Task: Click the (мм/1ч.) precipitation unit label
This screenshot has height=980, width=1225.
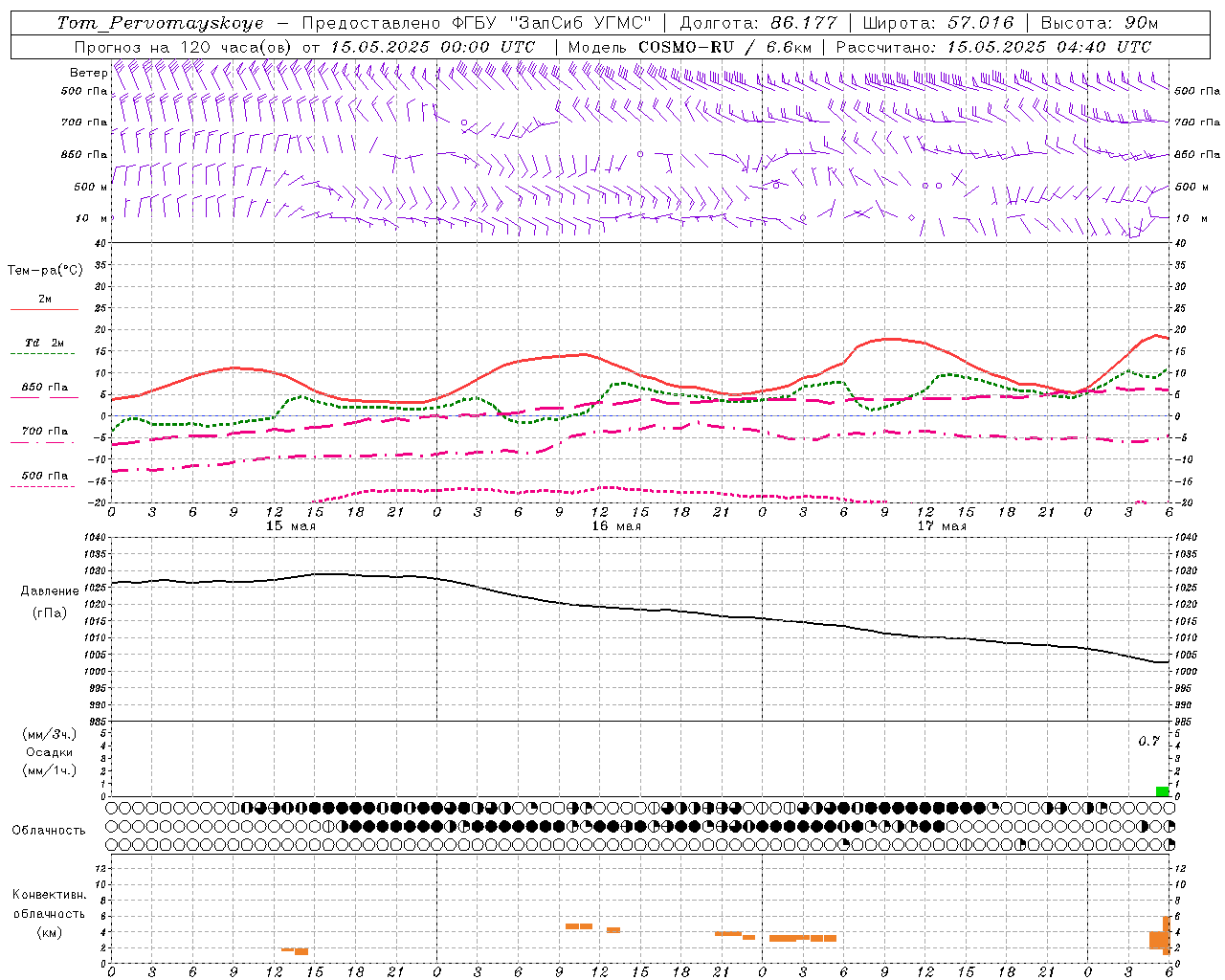Action: [x=50, y=770]
